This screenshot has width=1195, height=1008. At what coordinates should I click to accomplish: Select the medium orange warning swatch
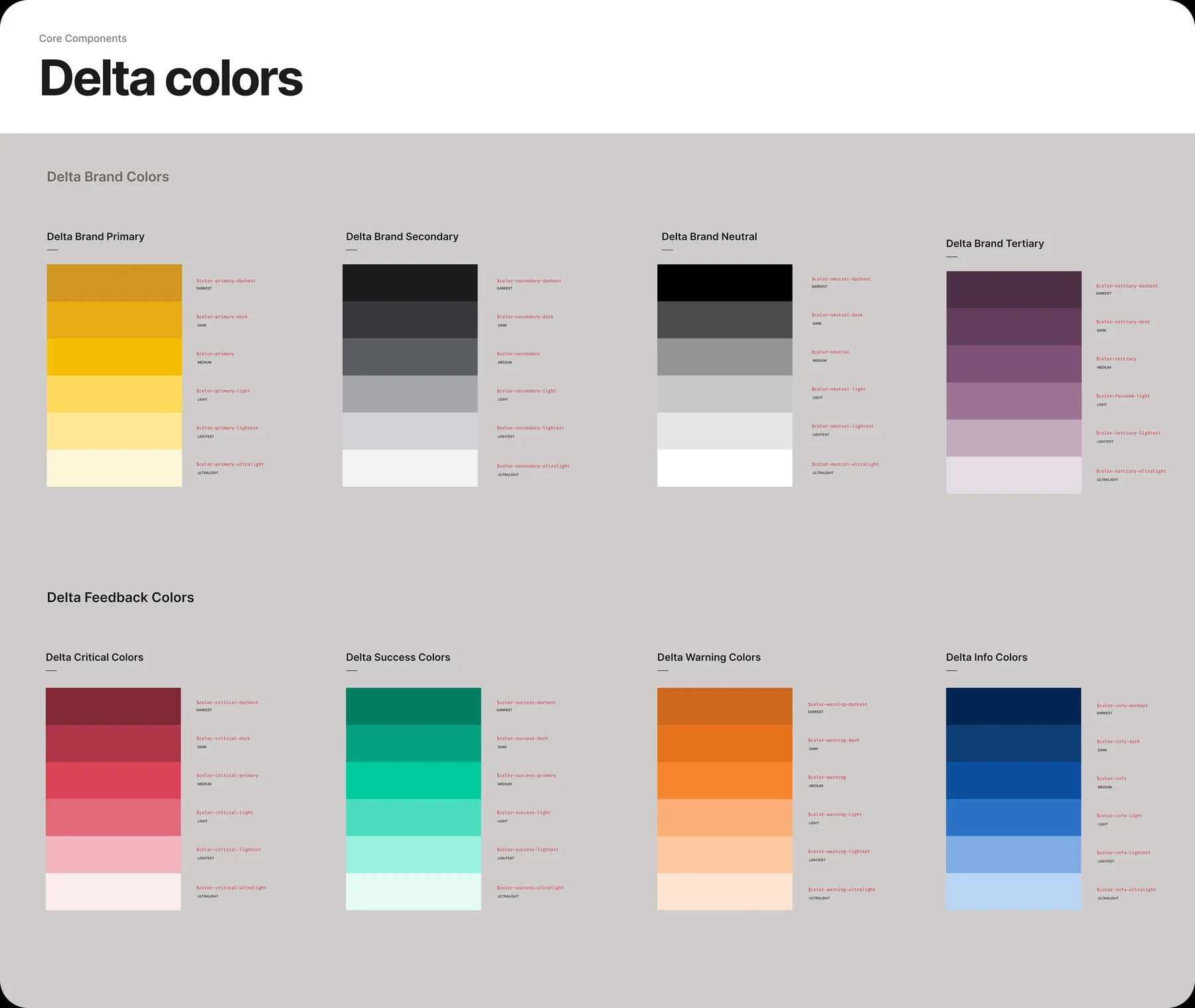724,780
